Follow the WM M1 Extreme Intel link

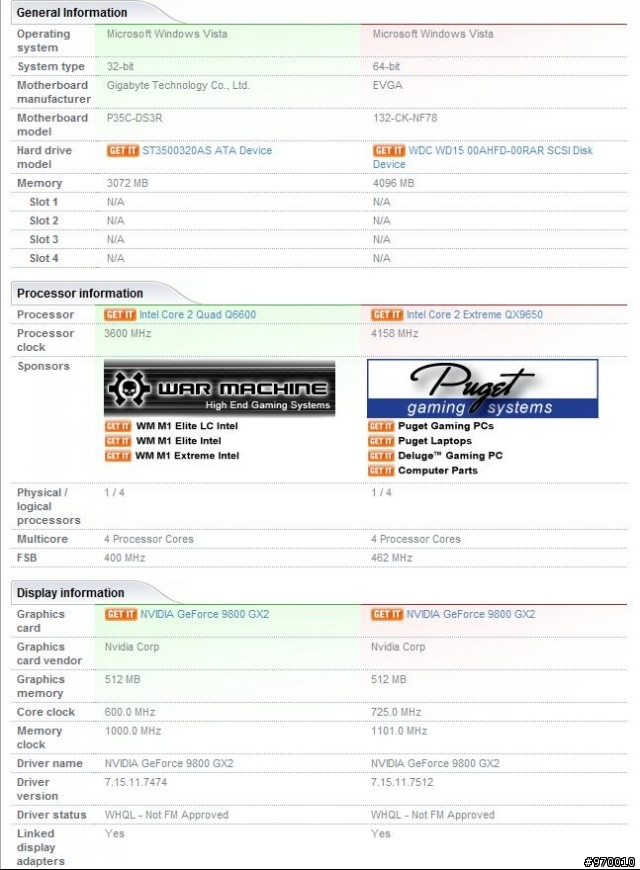click(x=188, y=456)
